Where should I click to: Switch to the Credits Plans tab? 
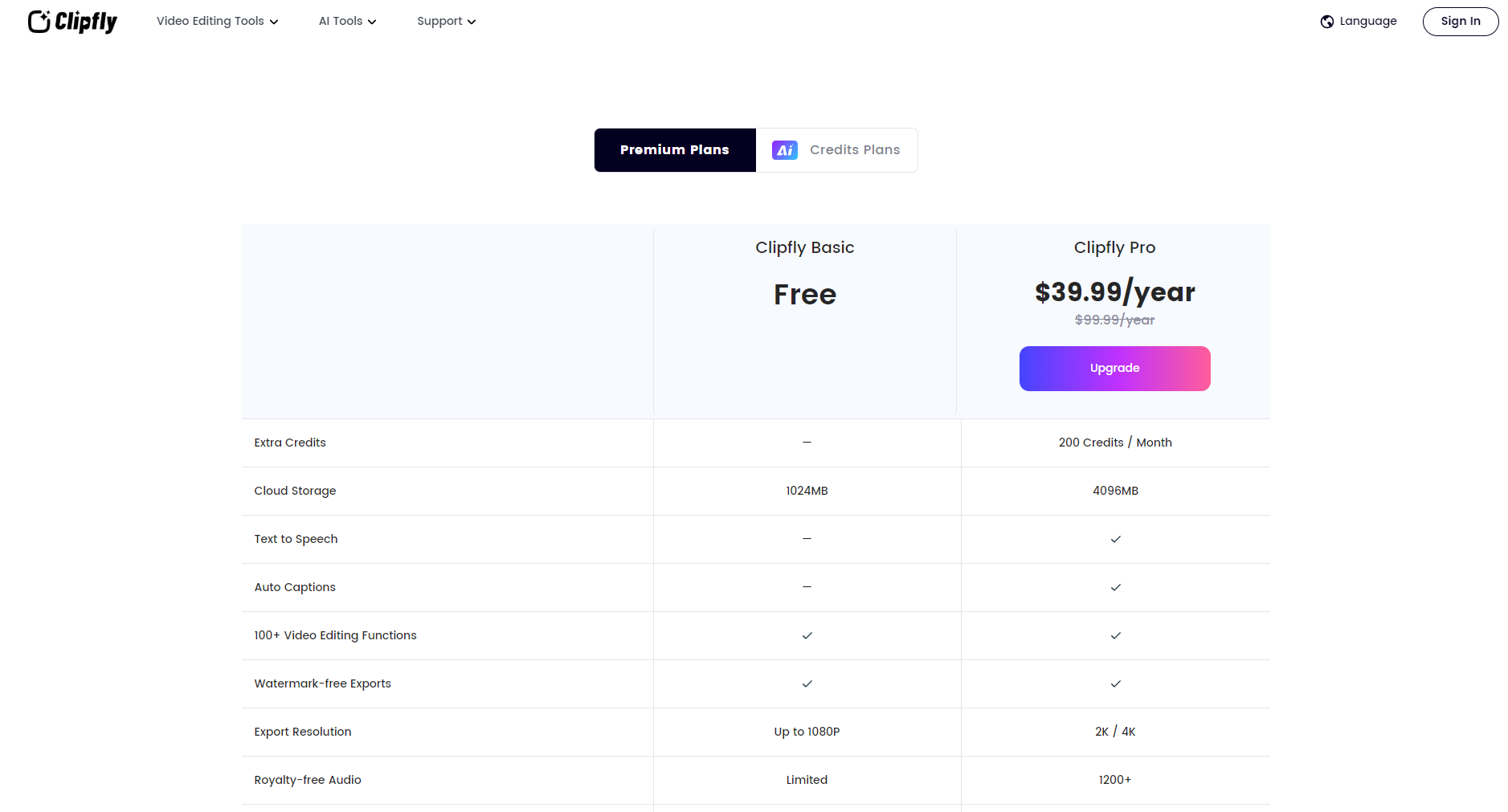836,150
